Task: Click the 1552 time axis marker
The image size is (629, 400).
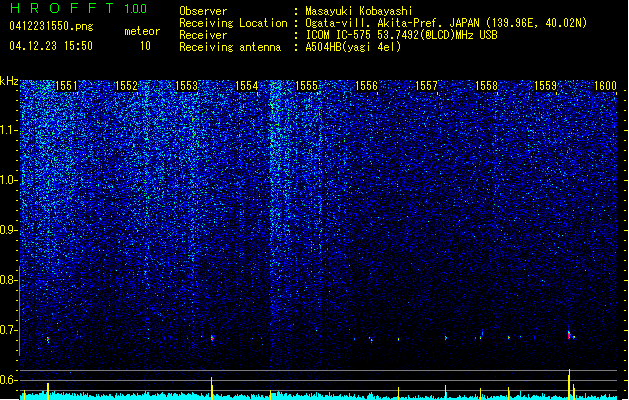Action: pyautogui.click(x=126, y=86)
